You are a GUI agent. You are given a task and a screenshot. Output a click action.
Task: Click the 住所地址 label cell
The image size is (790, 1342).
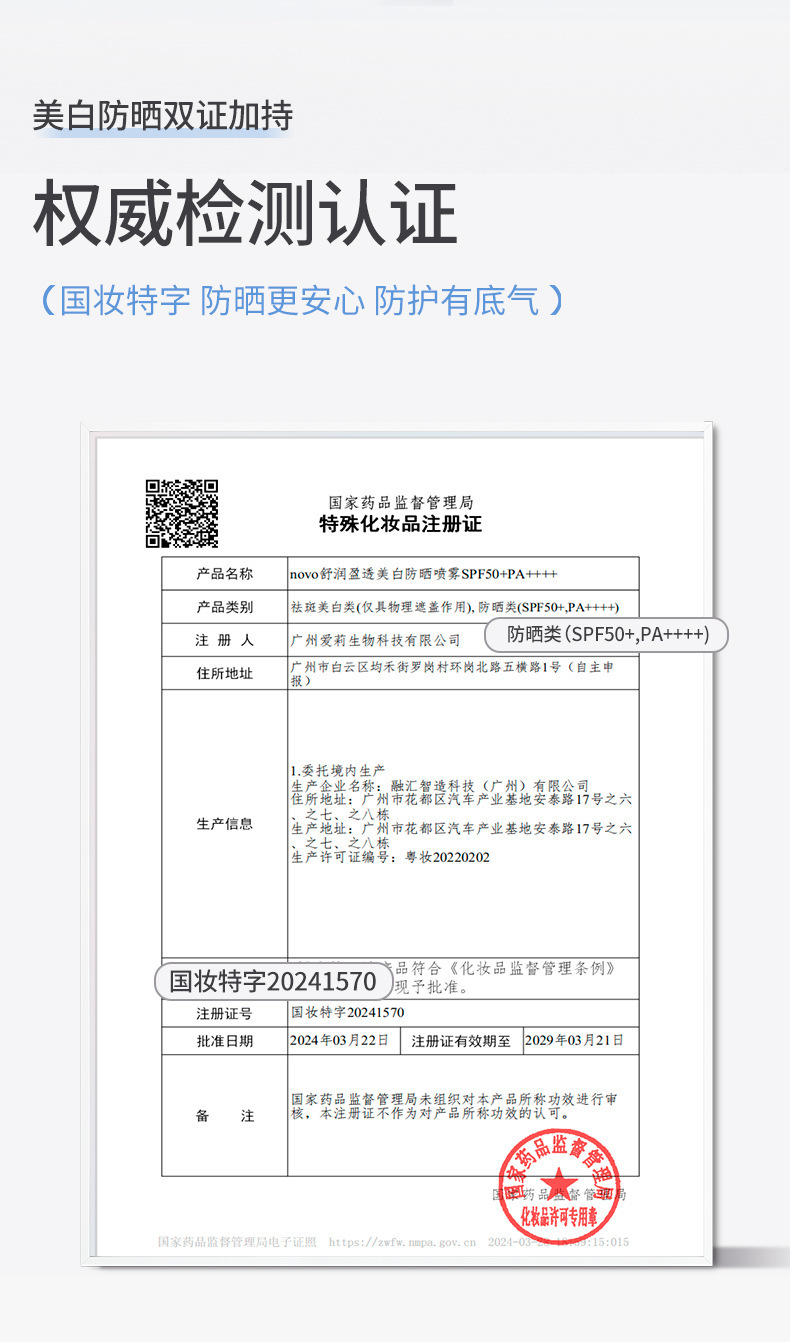225,673
